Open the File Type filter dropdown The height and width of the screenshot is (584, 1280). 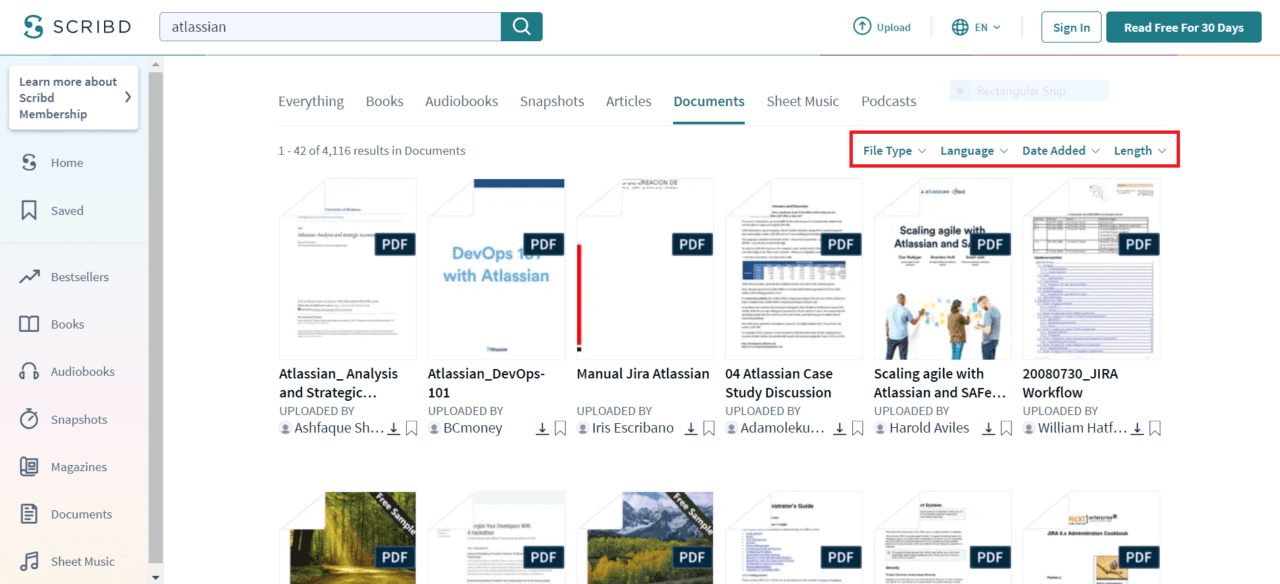(892, 150)
